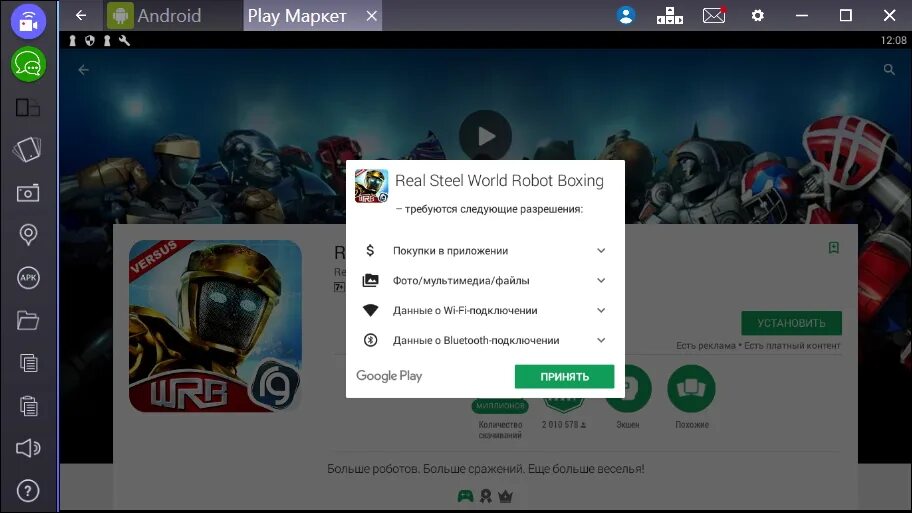Click the rotate screen icon in sidebar
Screen dimensions: 912x513
pos(27,149)
